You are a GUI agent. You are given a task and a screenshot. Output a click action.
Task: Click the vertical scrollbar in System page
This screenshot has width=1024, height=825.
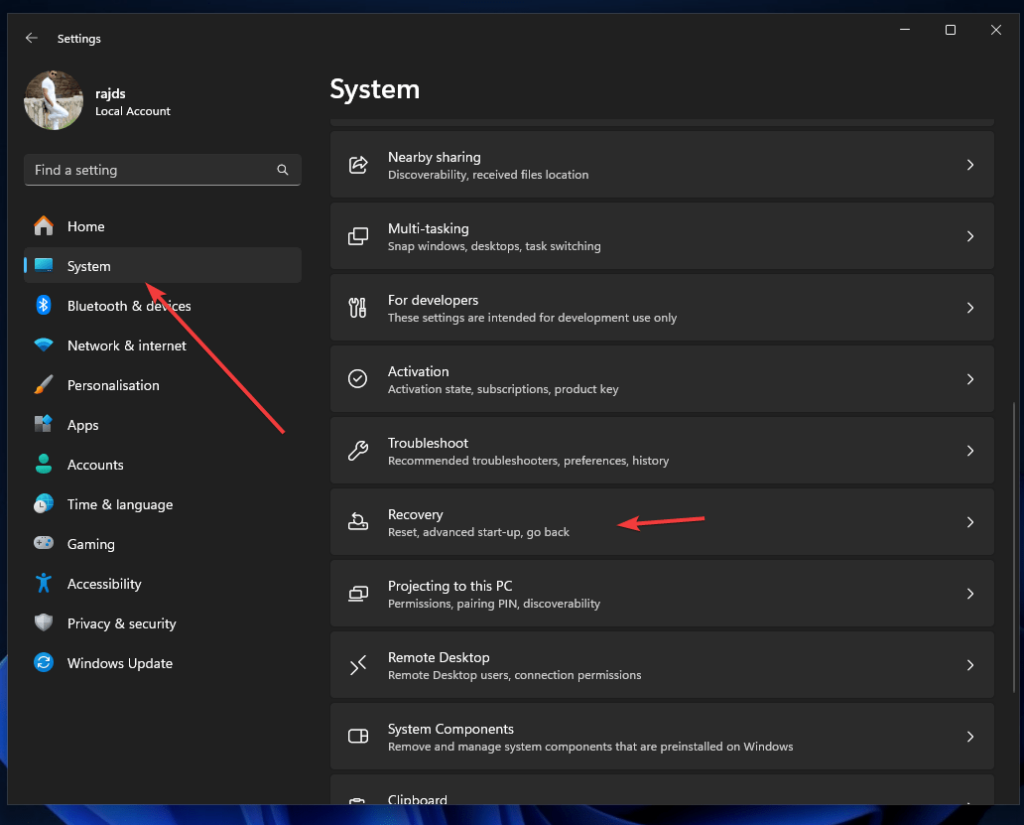coord(1014,547)
